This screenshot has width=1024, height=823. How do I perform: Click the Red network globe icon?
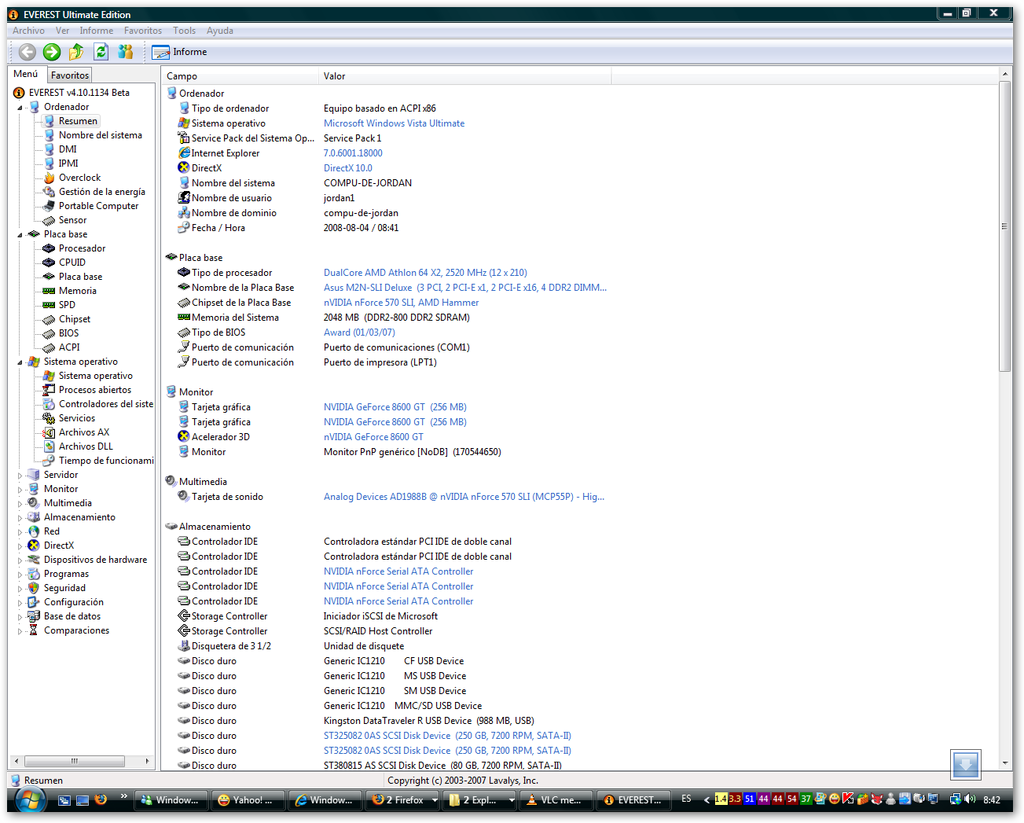[x=34, y=532]
